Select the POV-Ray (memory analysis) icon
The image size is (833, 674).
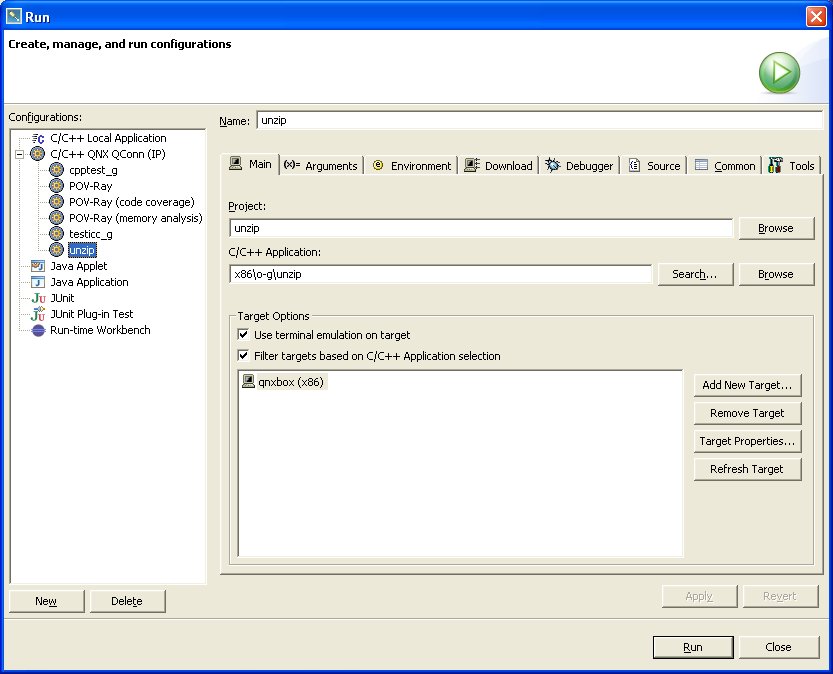[56, 218]
